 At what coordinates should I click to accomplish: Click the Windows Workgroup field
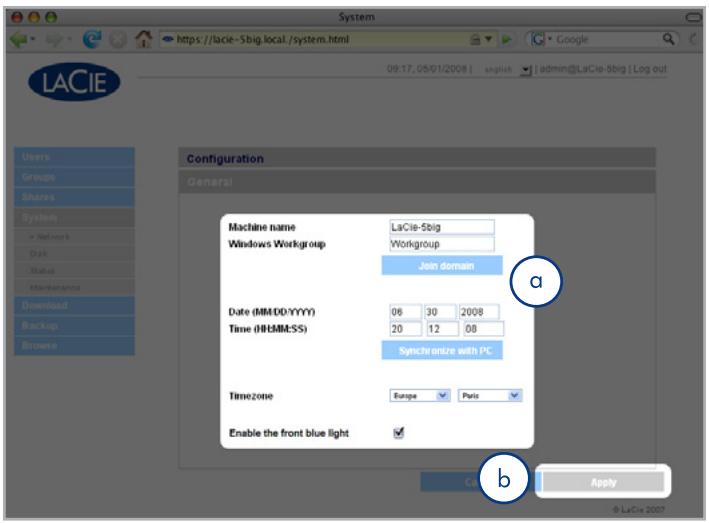click(x=441, y=244)
